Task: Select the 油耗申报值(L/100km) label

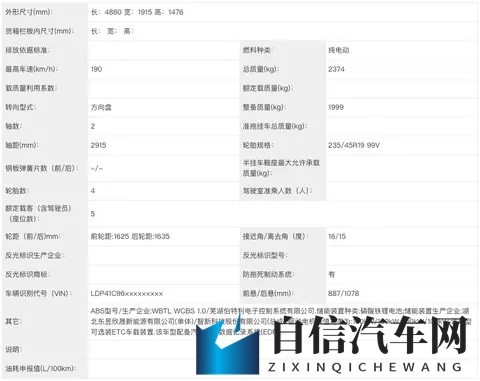Action: [x=41, y=369]
